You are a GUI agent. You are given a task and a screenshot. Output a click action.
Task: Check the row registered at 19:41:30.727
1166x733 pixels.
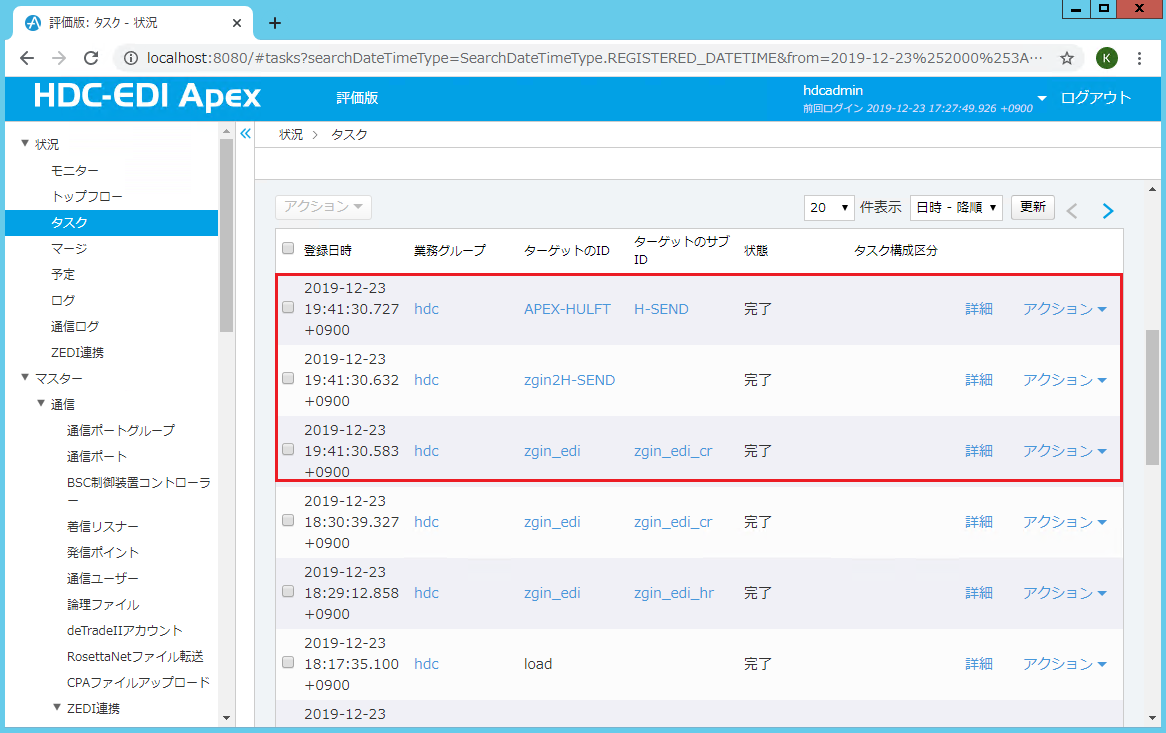(x=288, y=308)
